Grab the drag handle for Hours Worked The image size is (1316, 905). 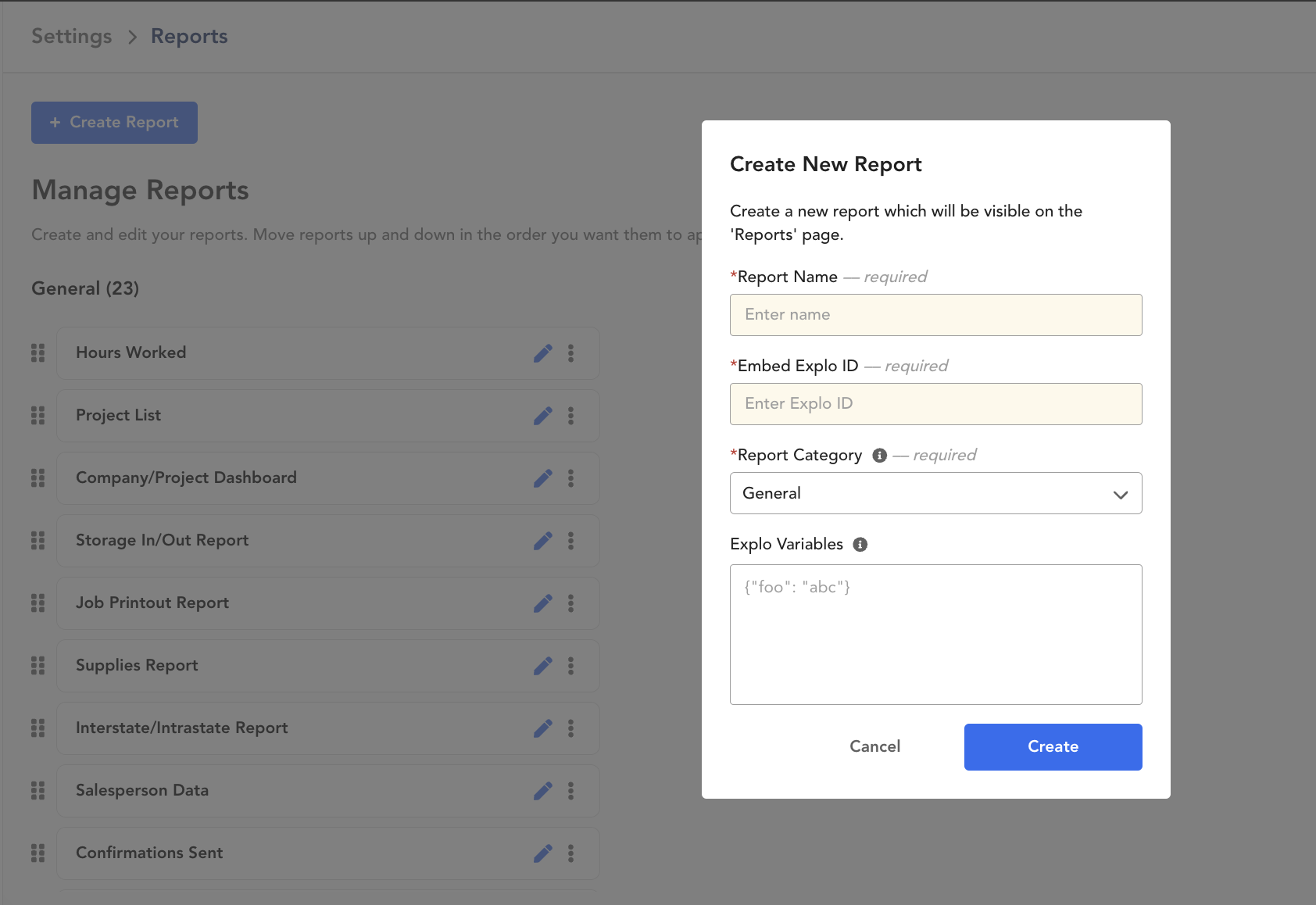click(38, 353)
